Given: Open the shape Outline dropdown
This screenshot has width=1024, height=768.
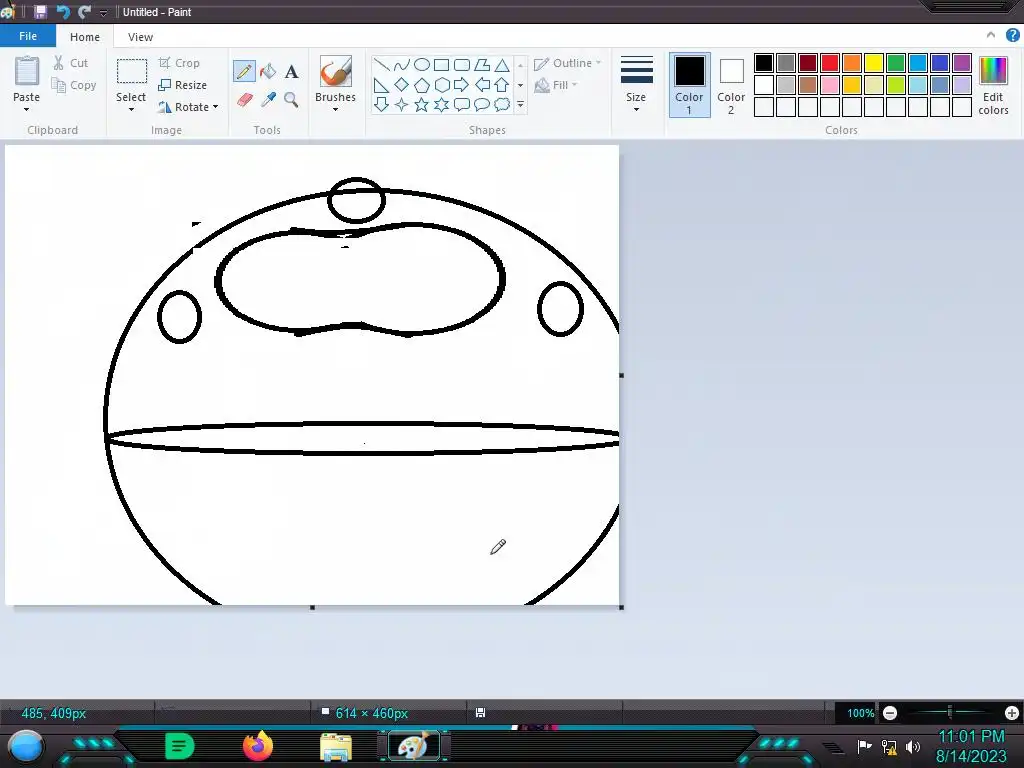Looking at the screenshot, I should click(x=567, y=63).
